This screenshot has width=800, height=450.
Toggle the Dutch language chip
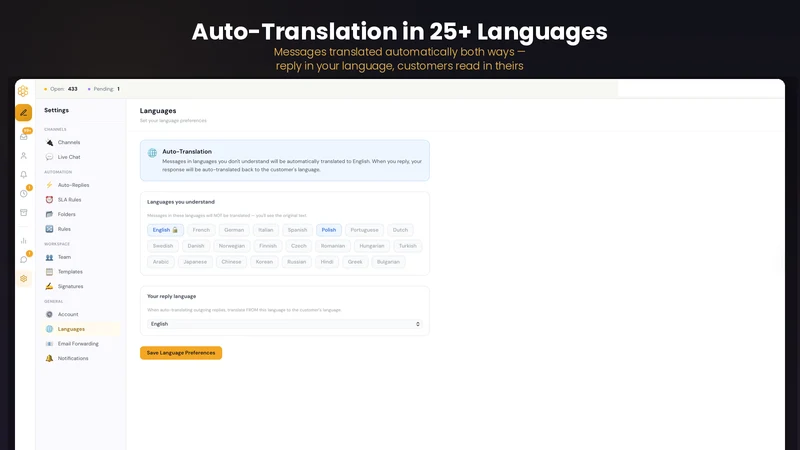pos(401,230)
